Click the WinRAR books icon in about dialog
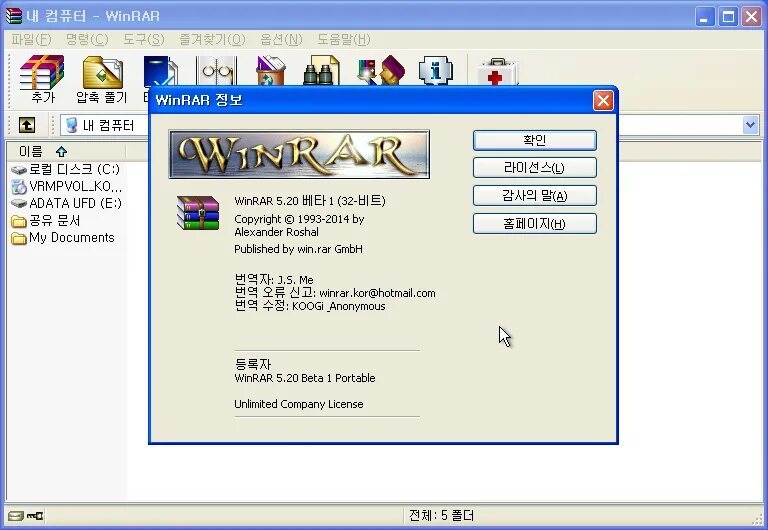Screen dimensions: 768x530 pyautogui.click(x=198, y=213)
